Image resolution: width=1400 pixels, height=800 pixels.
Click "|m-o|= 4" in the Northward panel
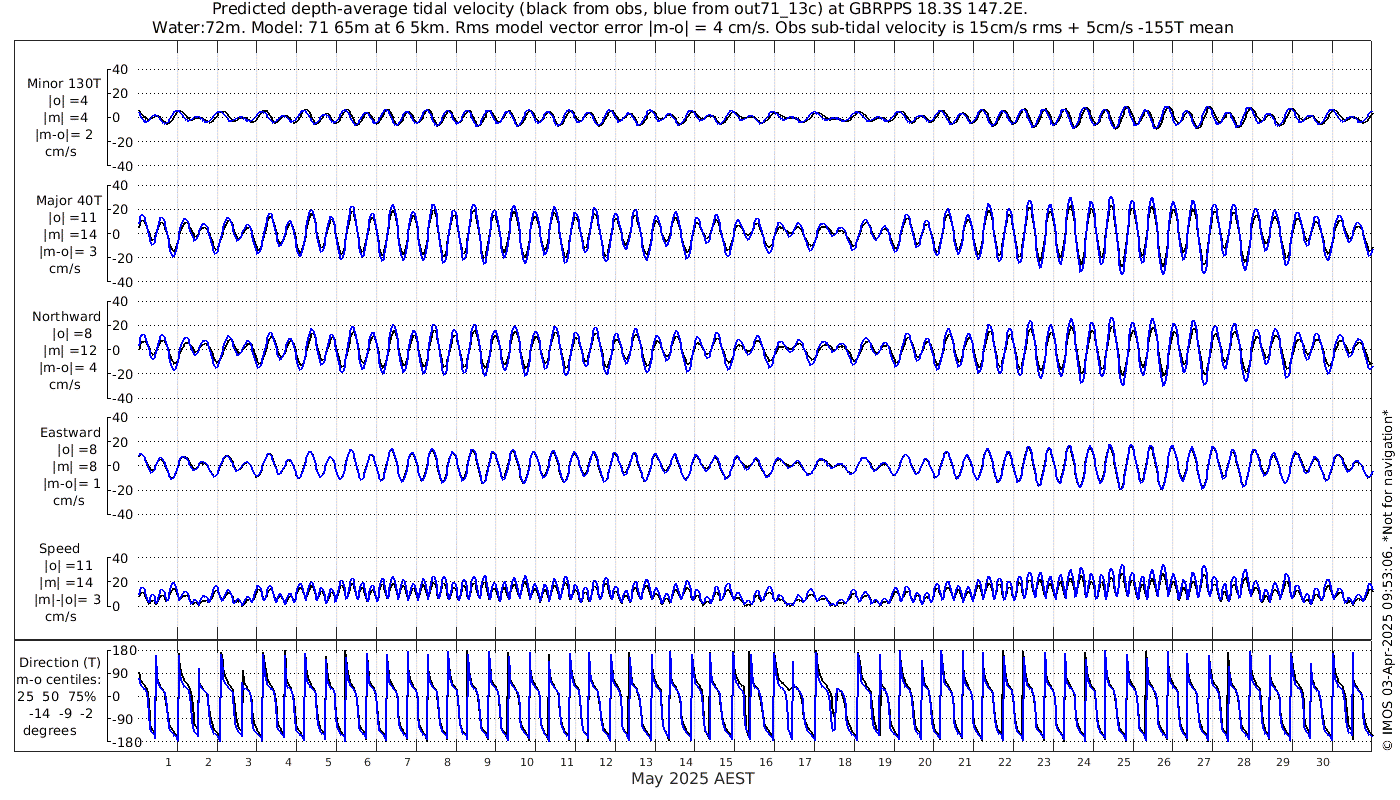(66, 367)
